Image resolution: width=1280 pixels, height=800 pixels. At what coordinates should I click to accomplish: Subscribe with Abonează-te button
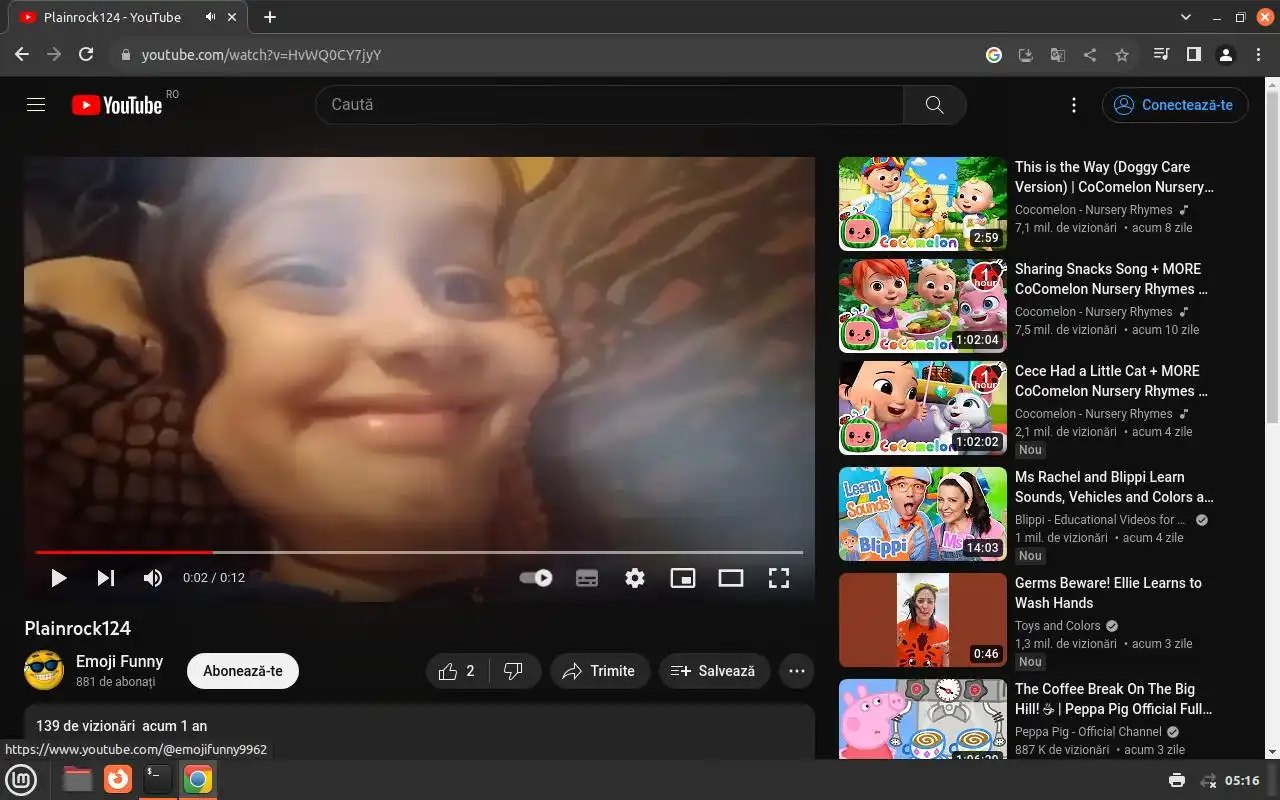coord(243,671)
